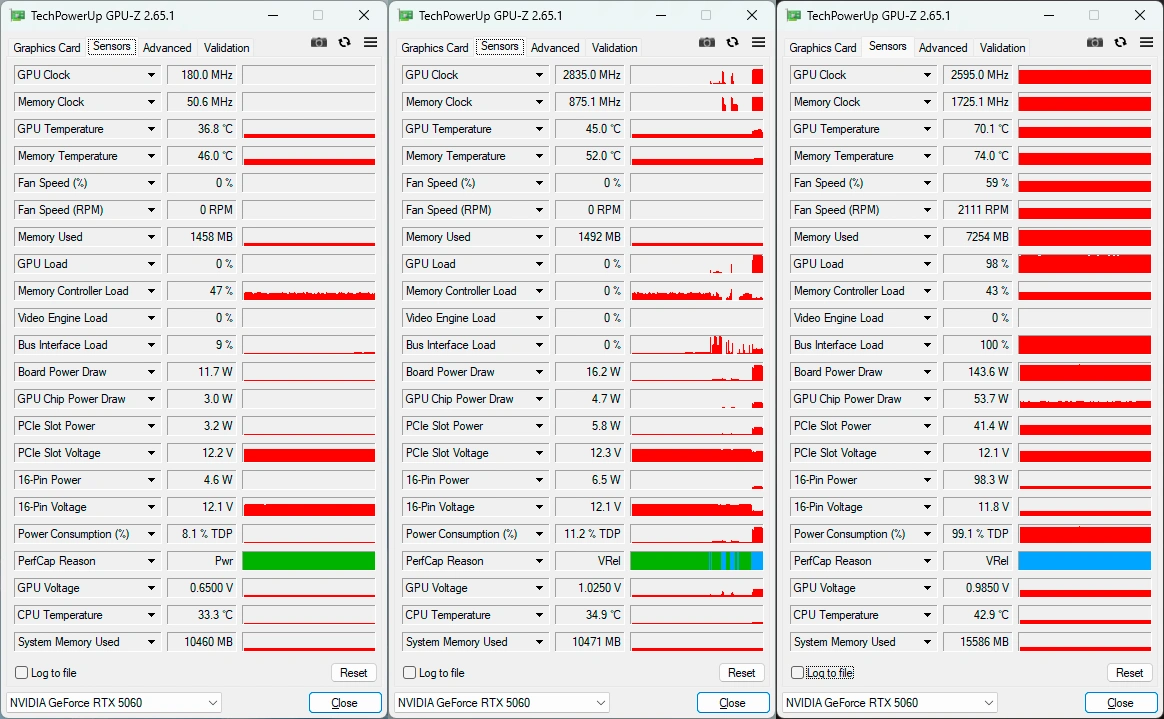Open the RTX 5060 GPU selector in the right window

891,703
